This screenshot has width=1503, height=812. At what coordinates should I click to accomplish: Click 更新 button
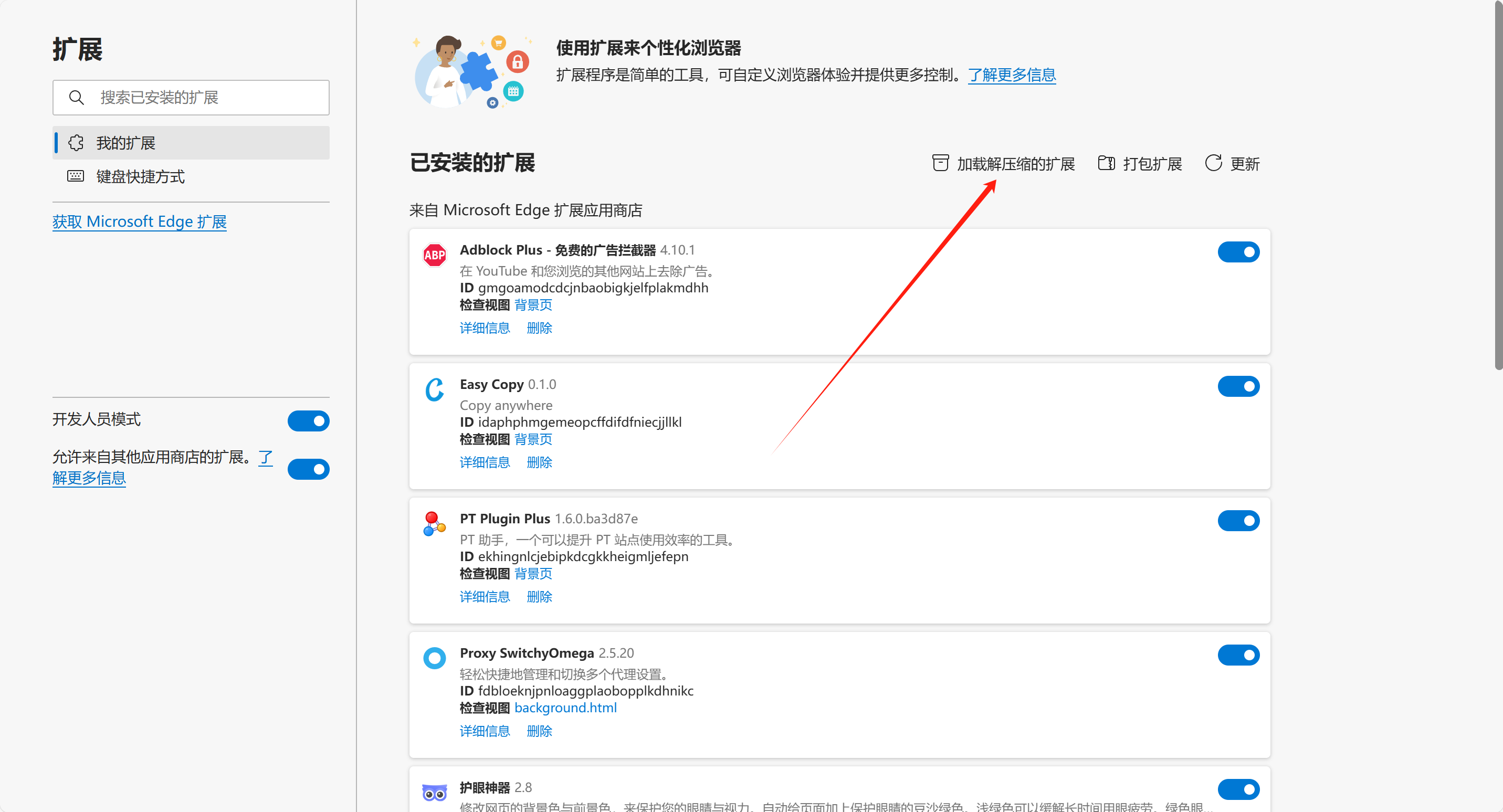tap(1232, 163)
